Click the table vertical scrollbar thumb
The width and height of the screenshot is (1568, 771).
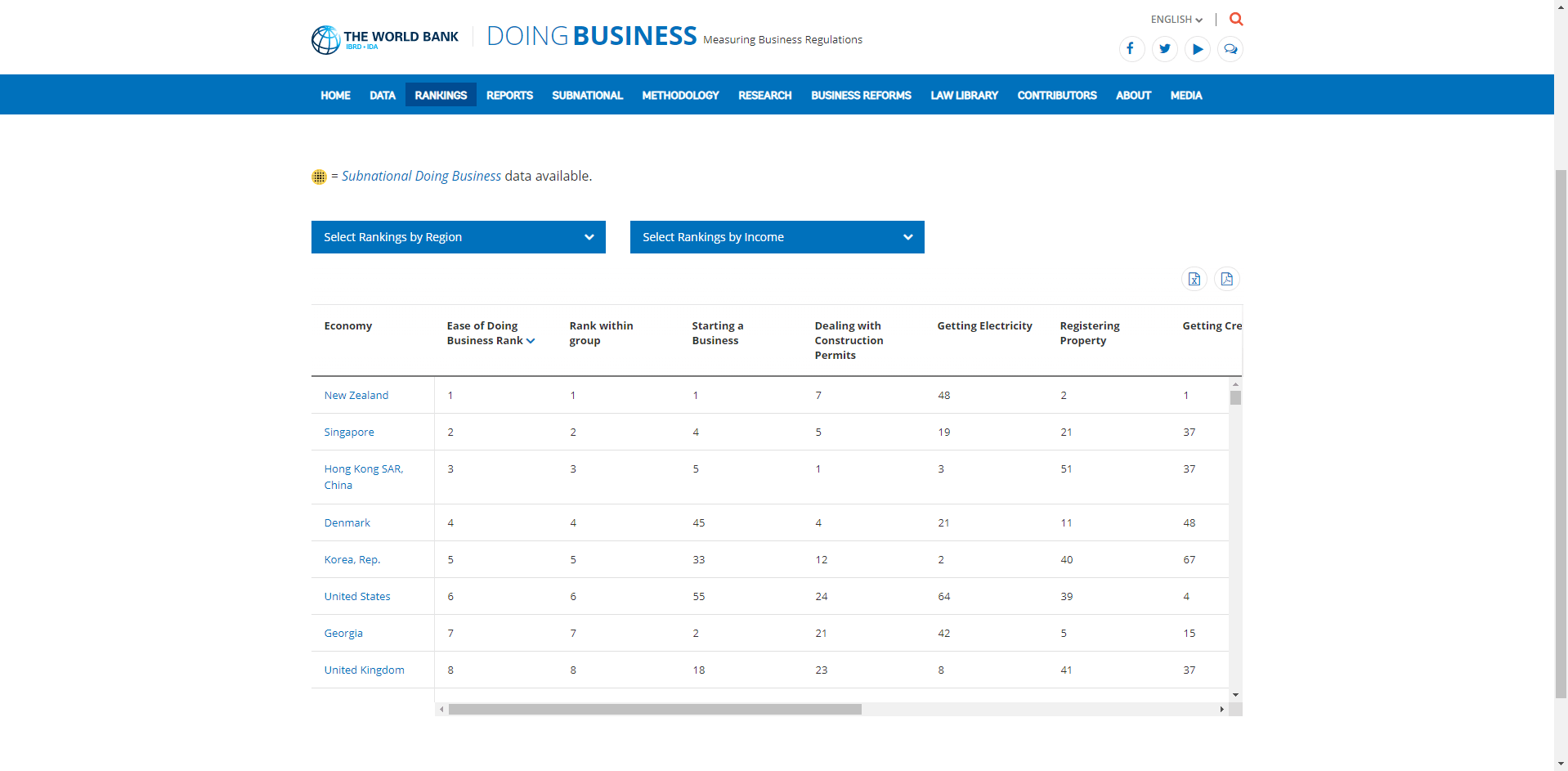point(1235,397)
